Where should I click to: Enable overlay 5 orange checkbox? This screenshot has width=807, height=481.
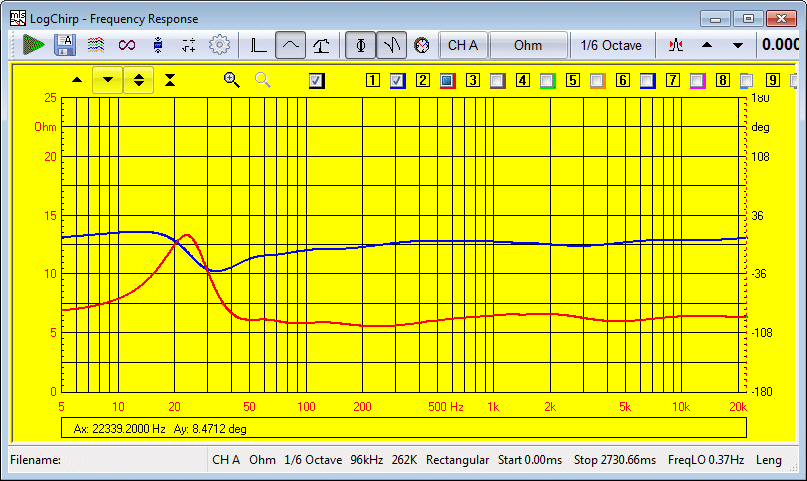(597, 81)
